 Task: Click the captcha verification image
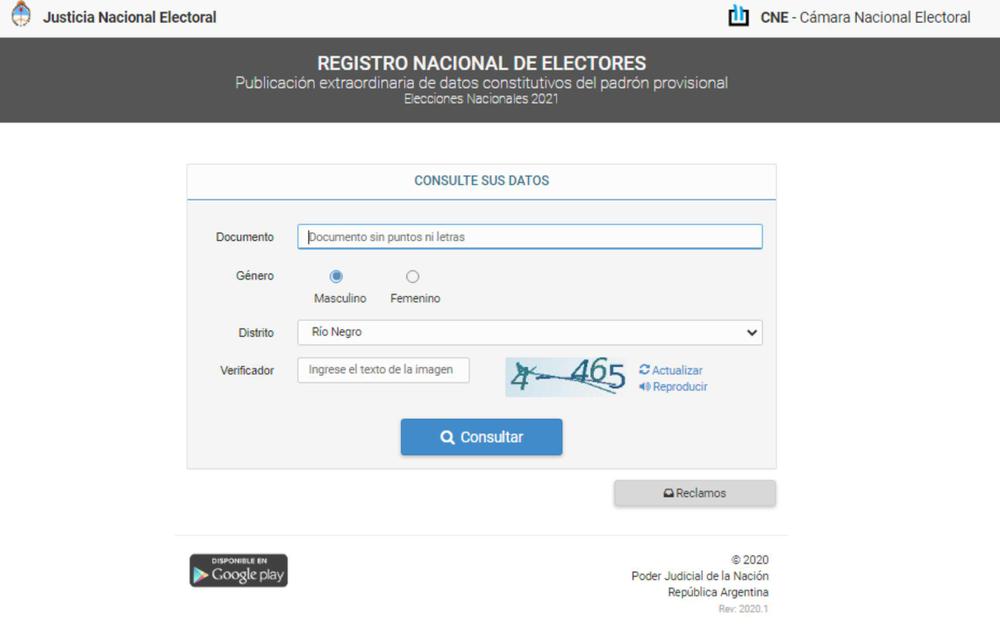[x=567, y=377]
